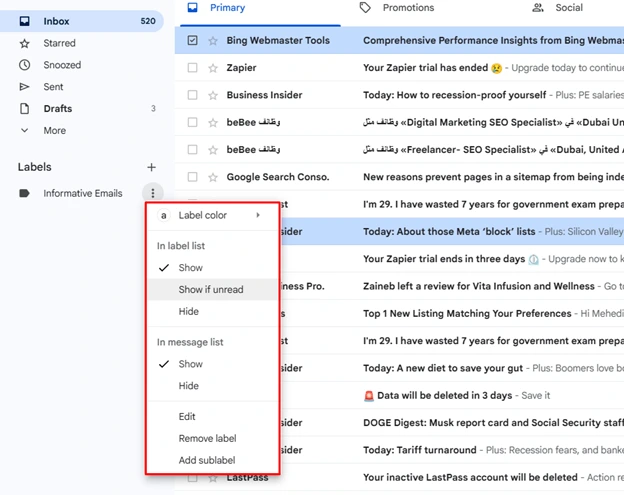This screenshot has width=624, height=495.
Task: Open the Inbox folder
Action: pyautogui.click(x=82, y=21)
